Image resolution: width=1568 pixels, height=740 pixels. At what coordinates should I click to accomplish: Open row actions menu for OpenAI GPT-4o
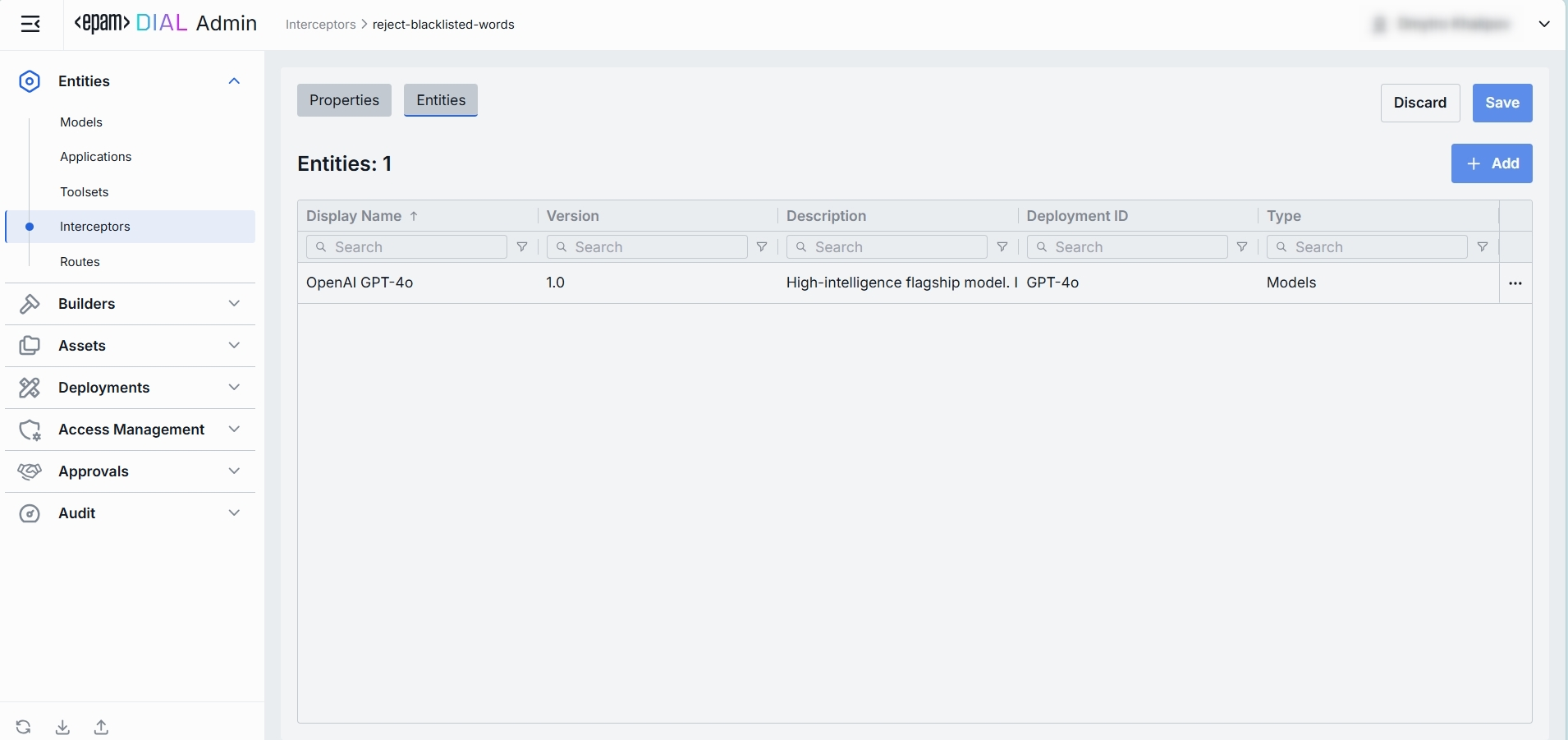tap(1515, 283)
